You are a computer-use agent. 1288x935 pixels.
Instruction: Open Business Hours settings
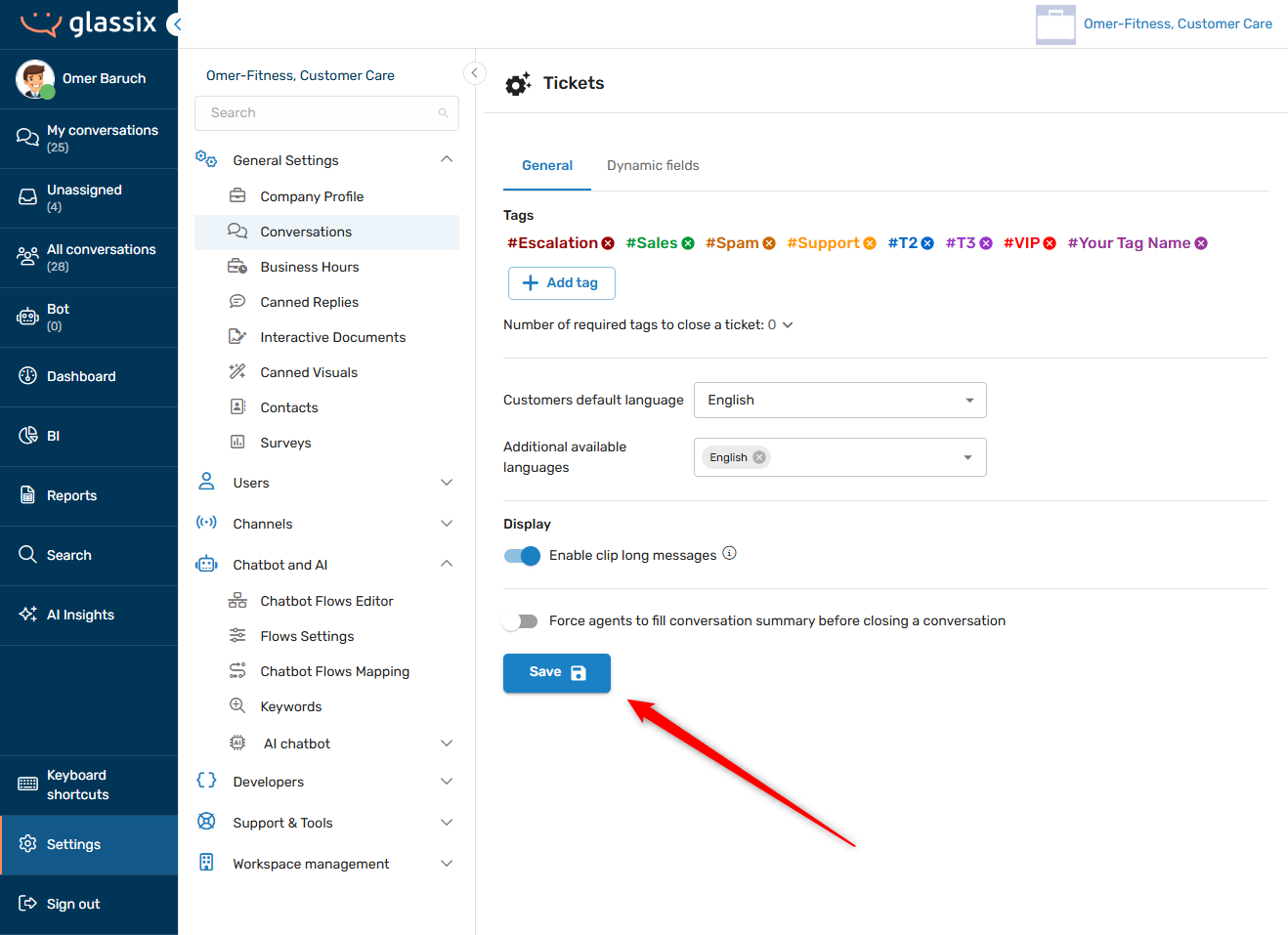click(x=326, y=267)
